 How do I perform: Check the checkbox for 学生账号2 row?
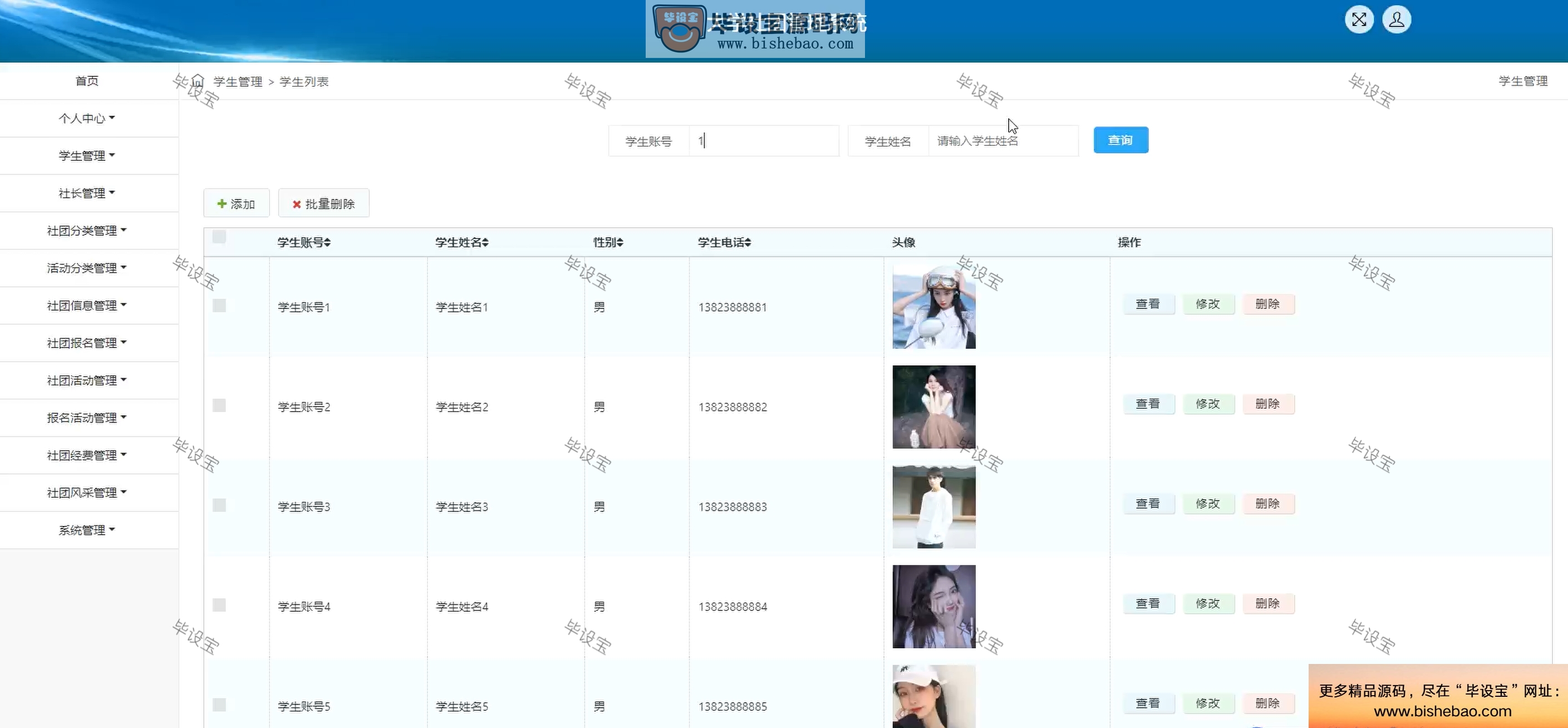click(219, 405)
